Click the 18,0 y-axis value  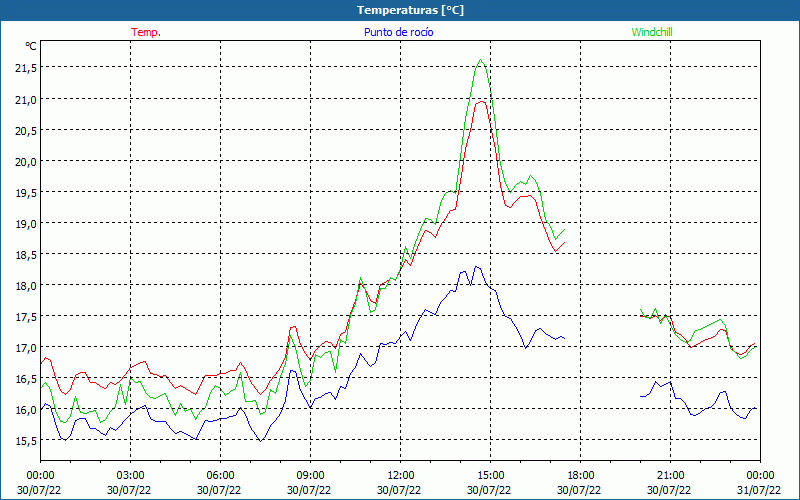[x=25, y=286]
